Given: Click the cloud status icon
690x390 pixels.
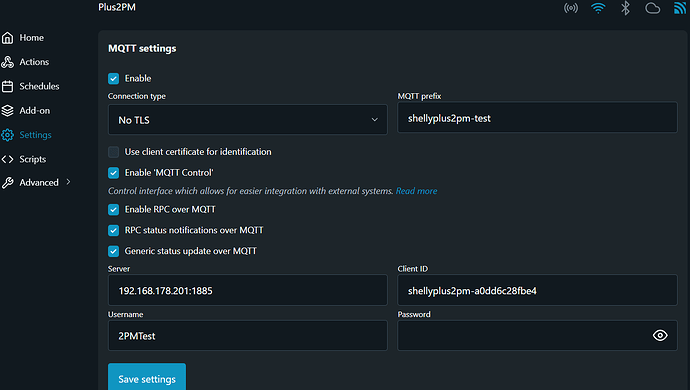Looking at the screenshot, I should [x=653, y=8].
